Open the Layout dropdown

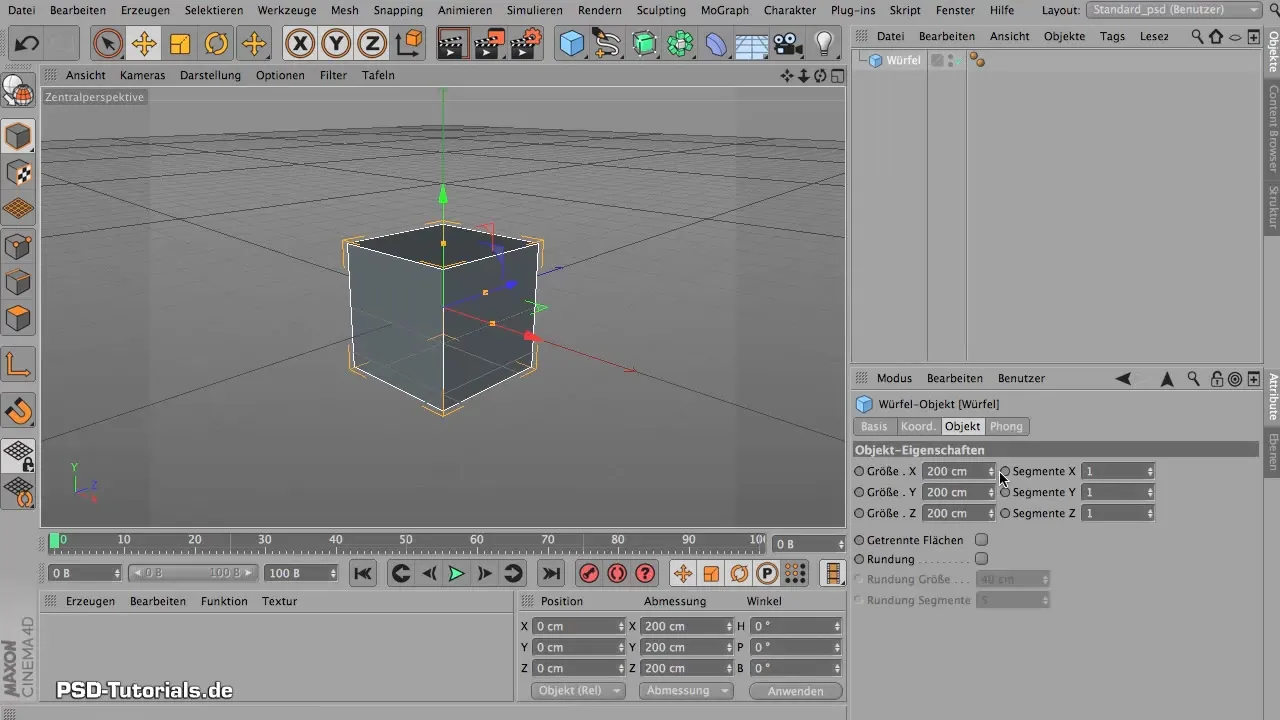(x=1173, y=10)
